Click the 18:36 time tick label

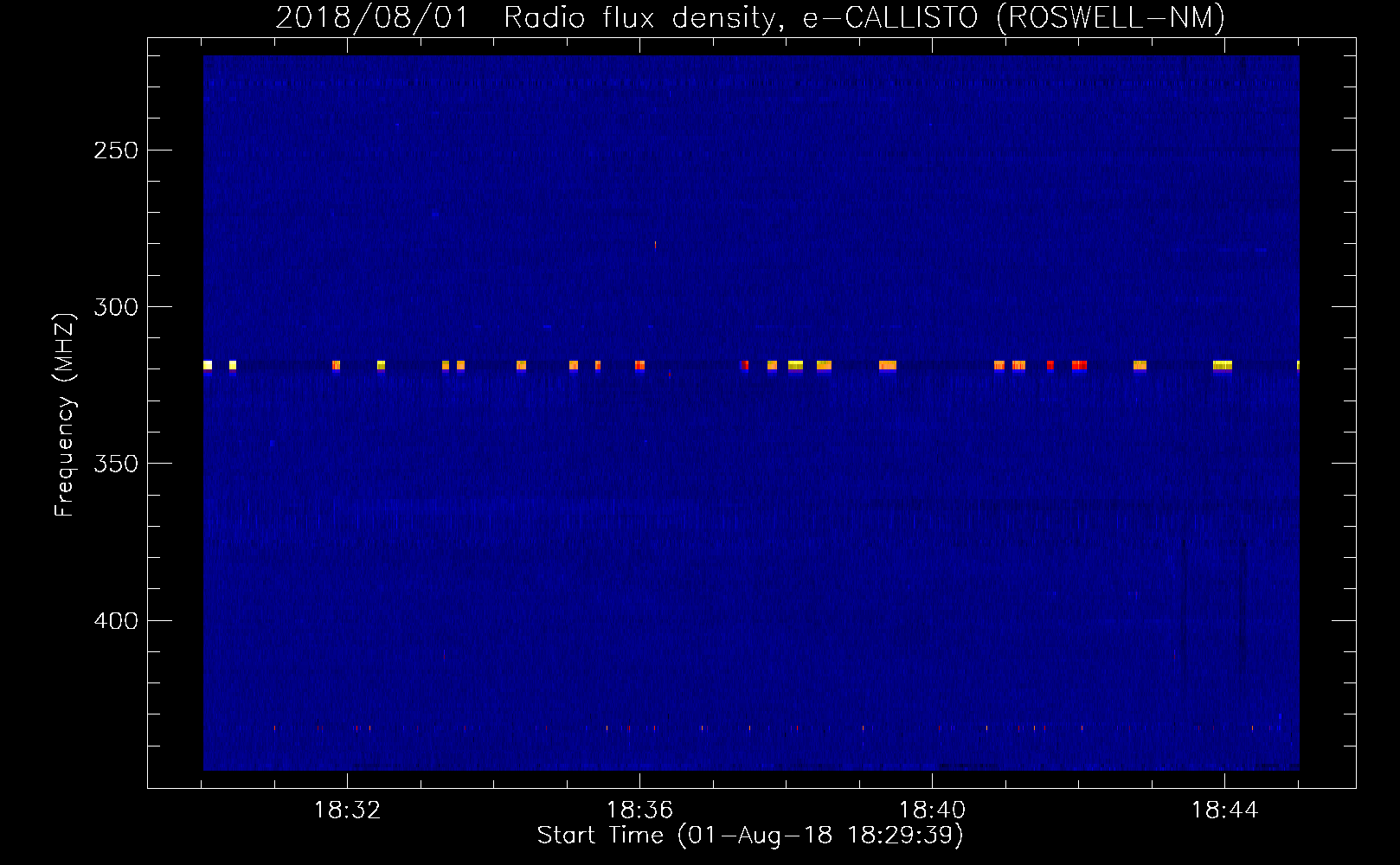tap(639, 811)
